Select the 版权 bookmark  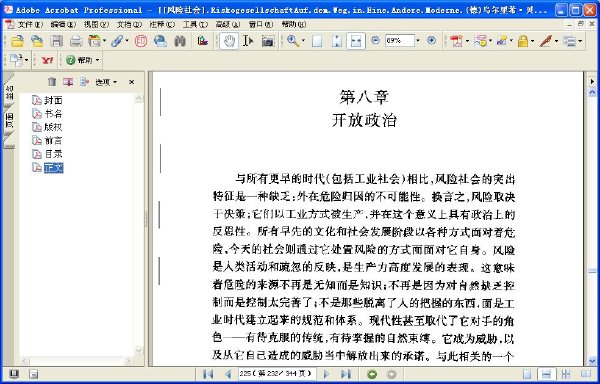[x=53, y=127]
